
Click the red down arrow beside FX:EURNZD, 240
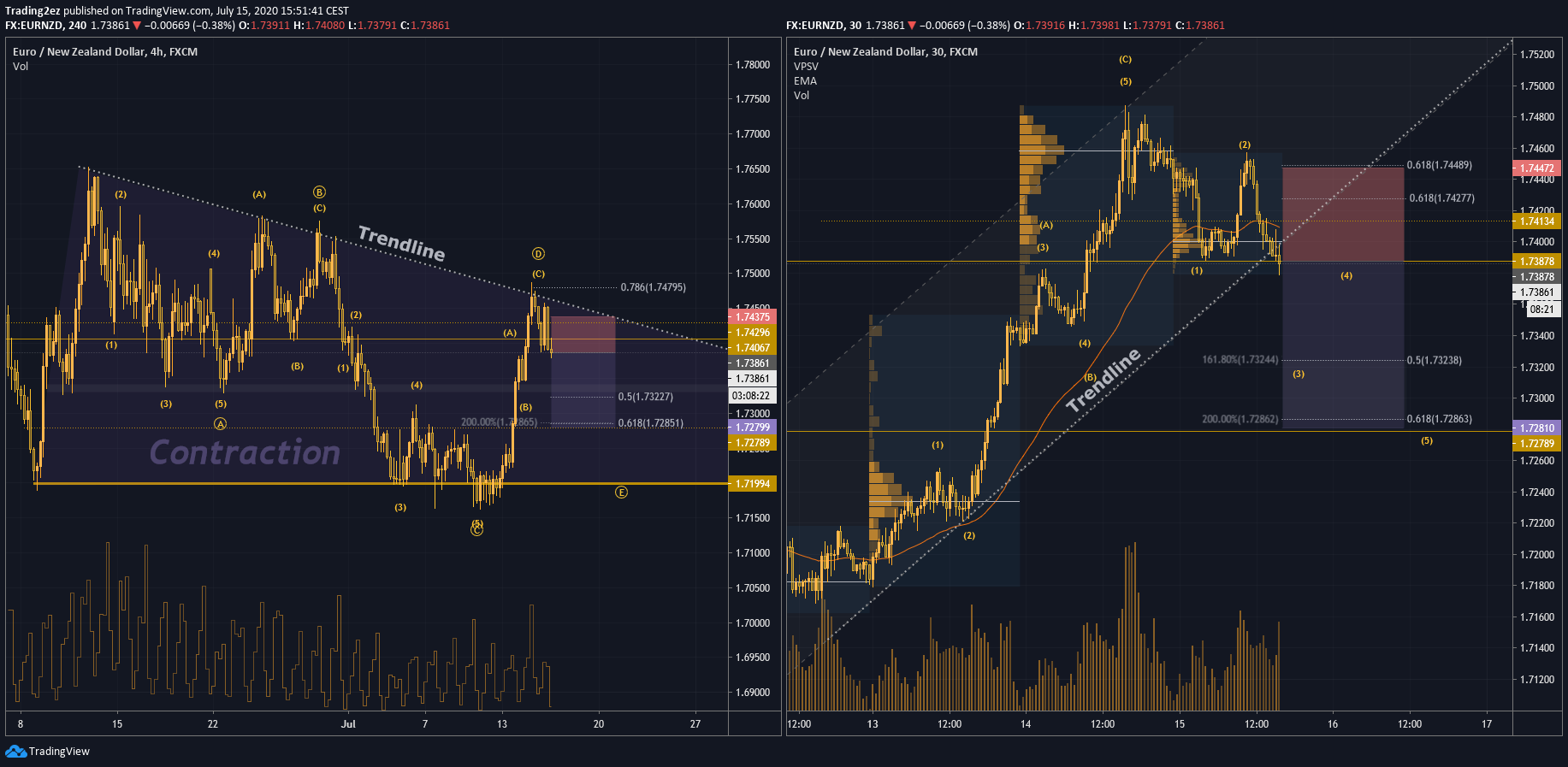pos(137,26)
